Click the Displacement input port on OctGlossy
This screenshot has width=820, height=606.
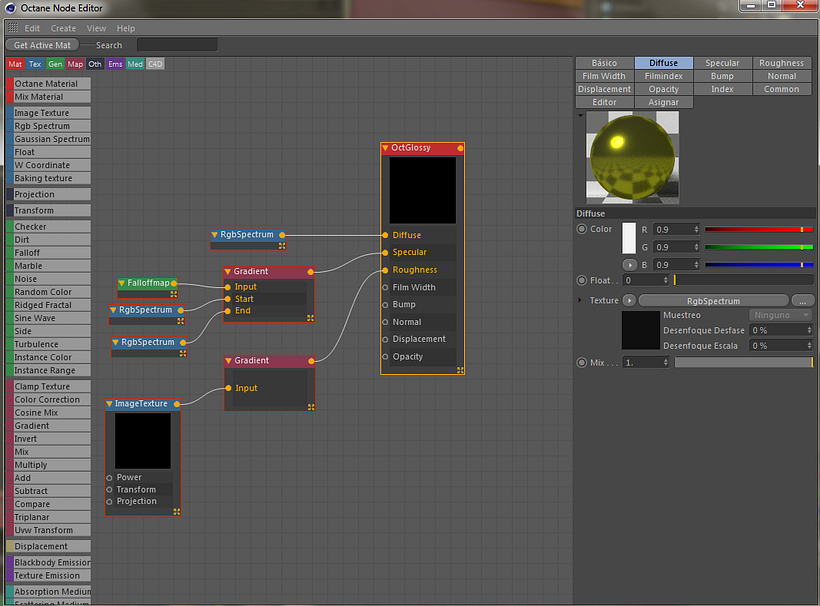click(385, 339)
